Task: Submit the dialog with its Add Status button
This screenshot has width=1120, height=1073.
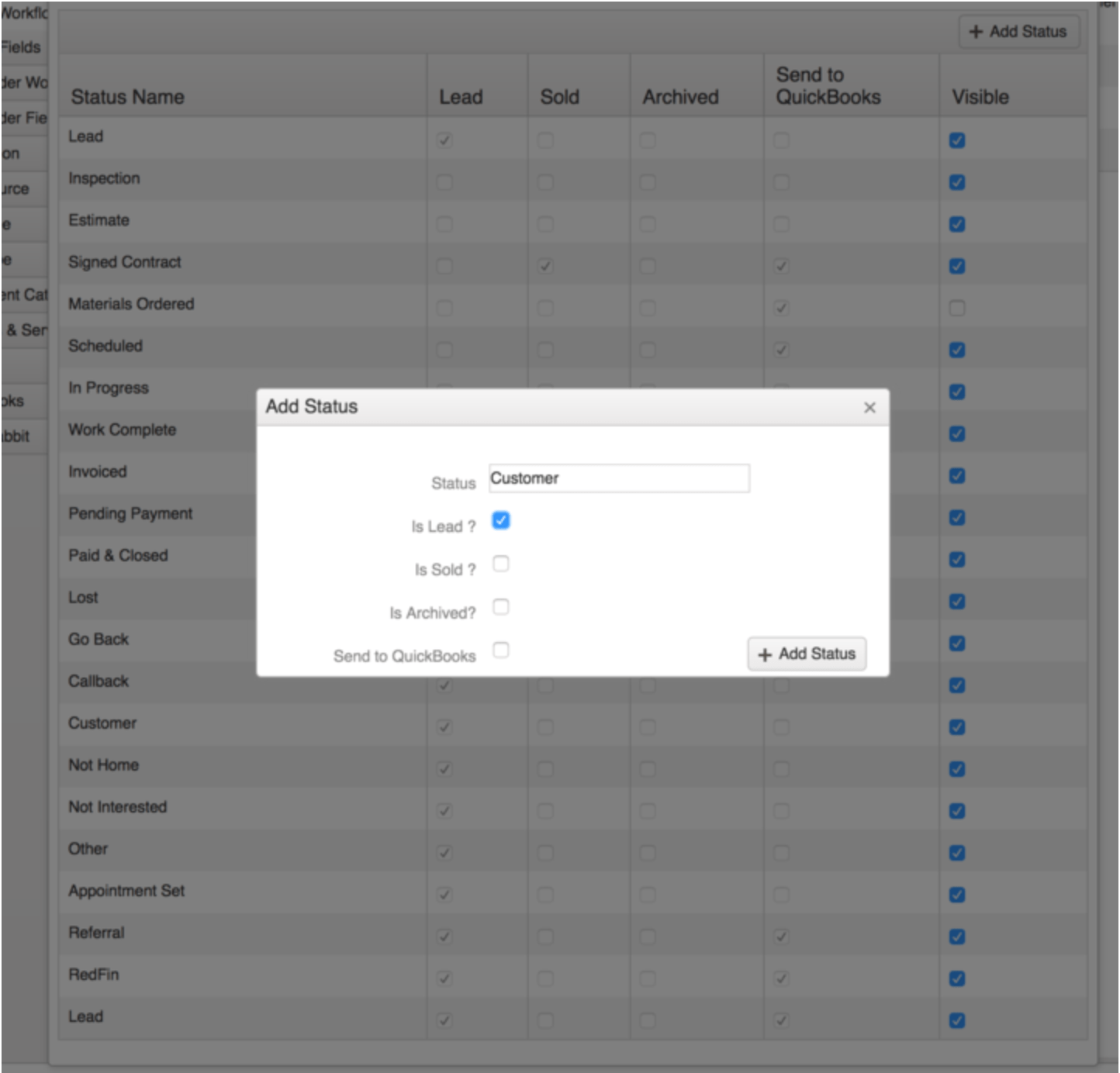Action: click(807, 654)
